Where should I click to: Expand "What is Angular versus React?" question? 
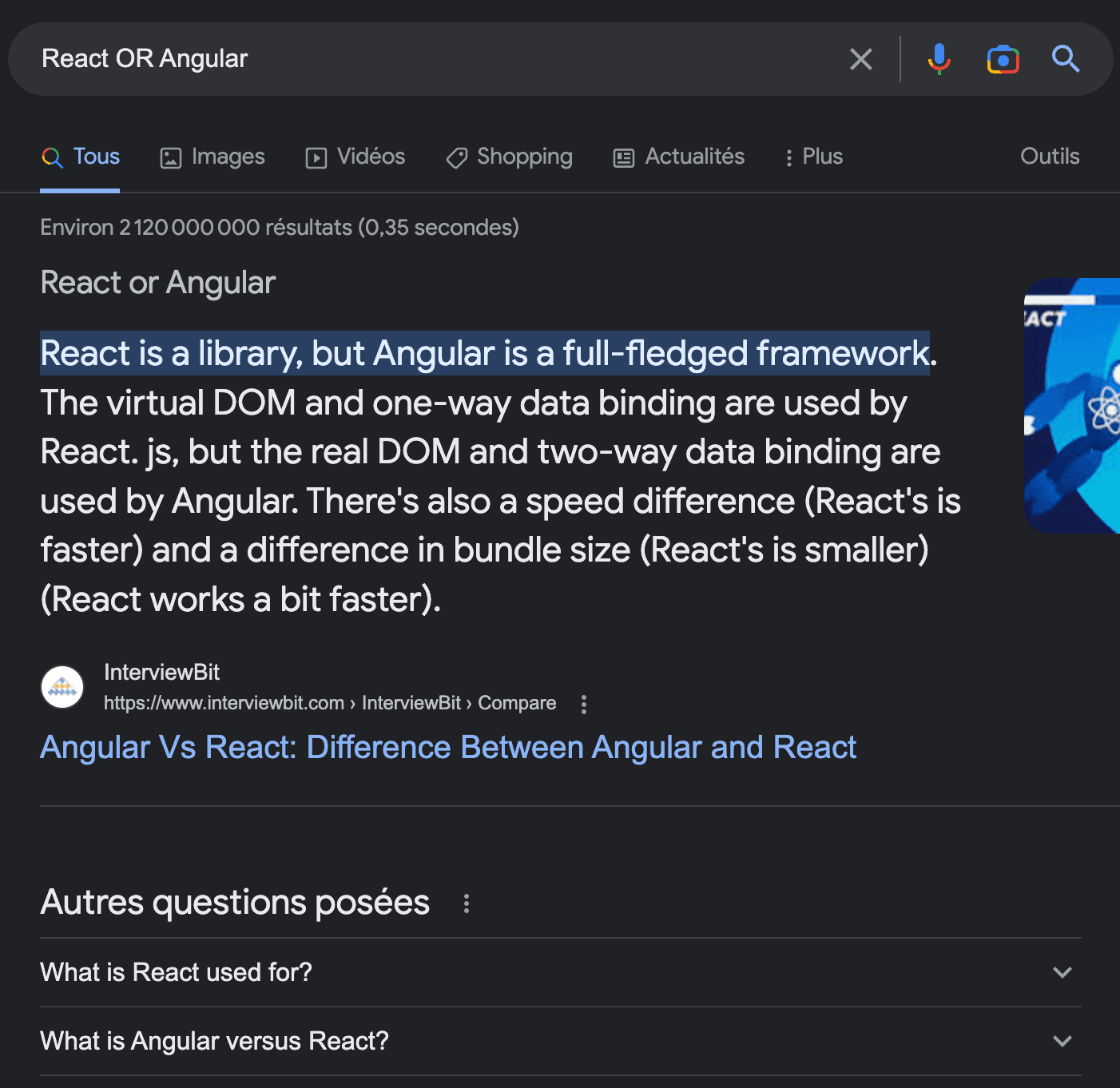561,1041
